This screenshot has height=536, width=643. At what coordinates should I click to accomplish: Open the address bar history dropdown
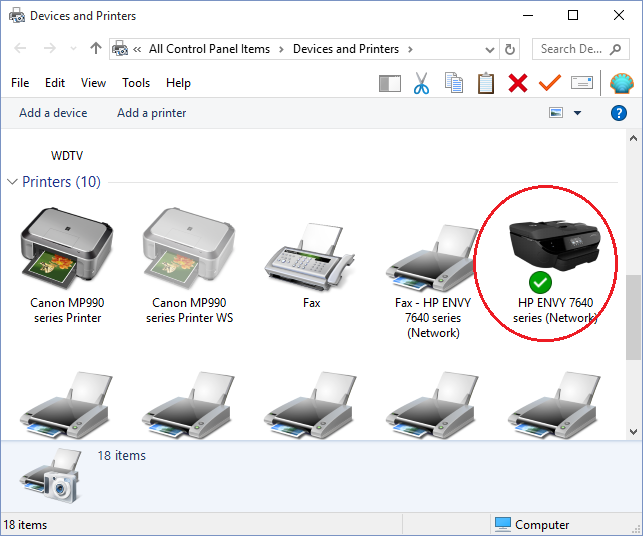[489, 50]
